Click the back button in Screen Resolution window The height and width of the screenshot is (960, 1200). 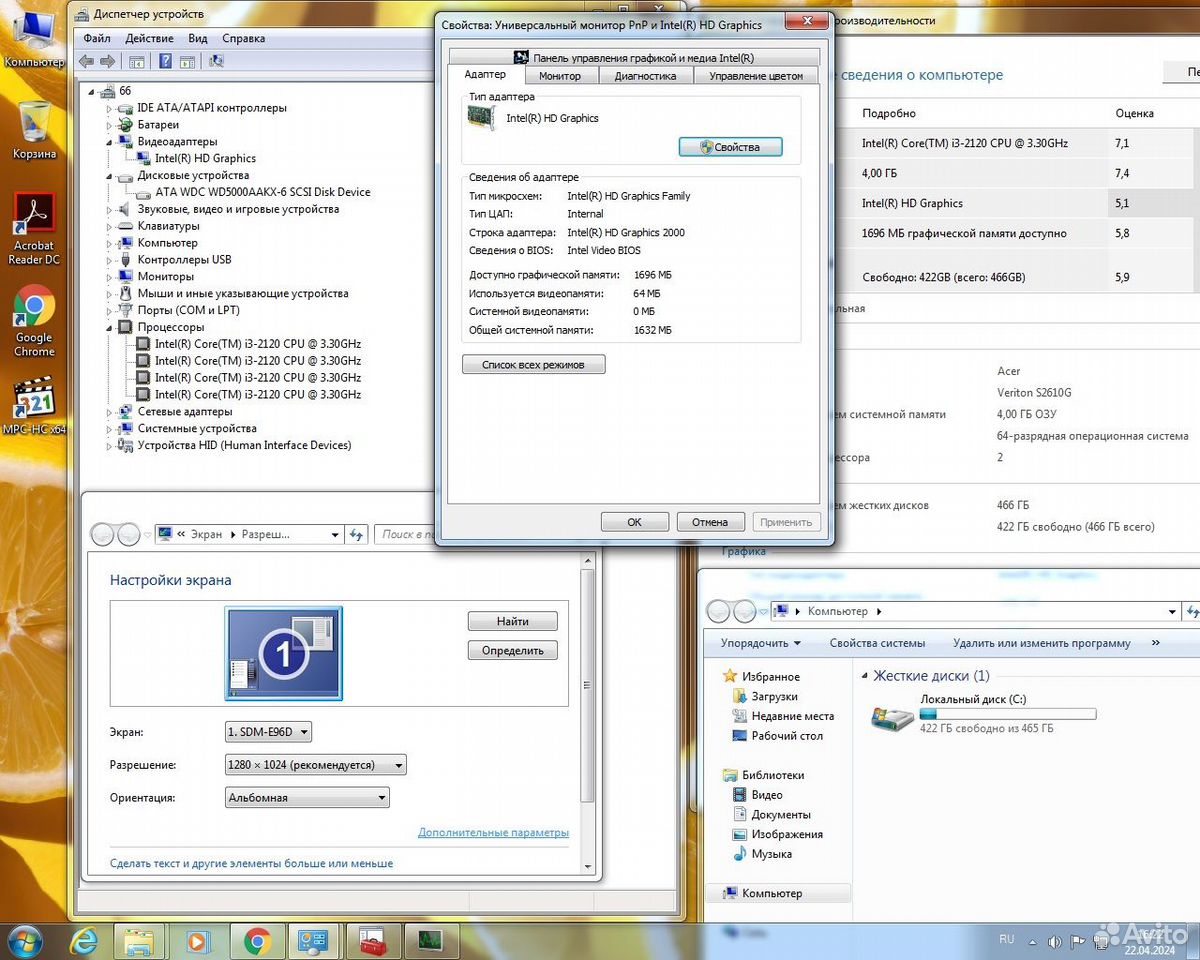102,535
